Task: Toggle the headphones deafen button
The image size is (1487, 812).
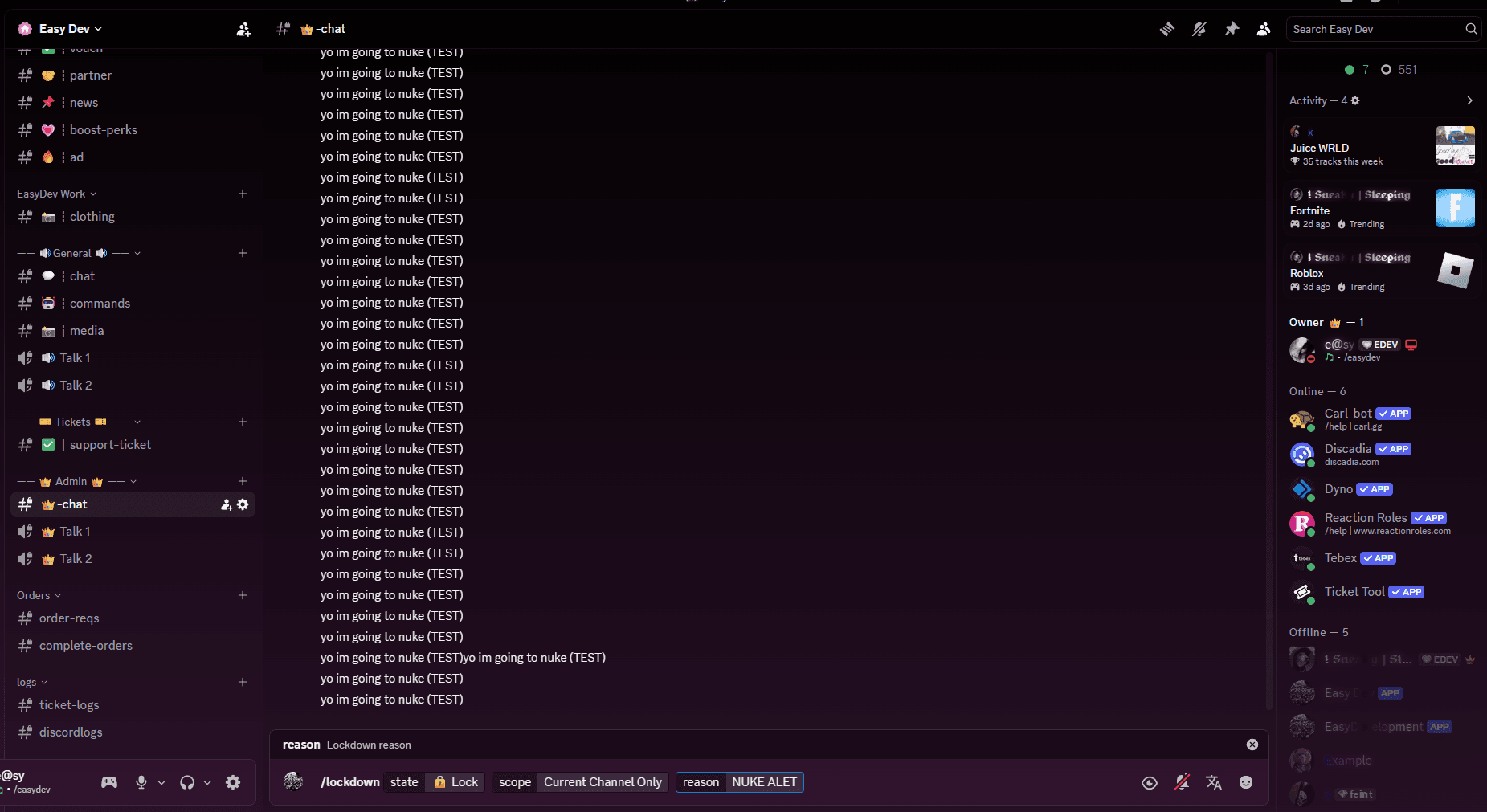Action: tap(187, 782)
